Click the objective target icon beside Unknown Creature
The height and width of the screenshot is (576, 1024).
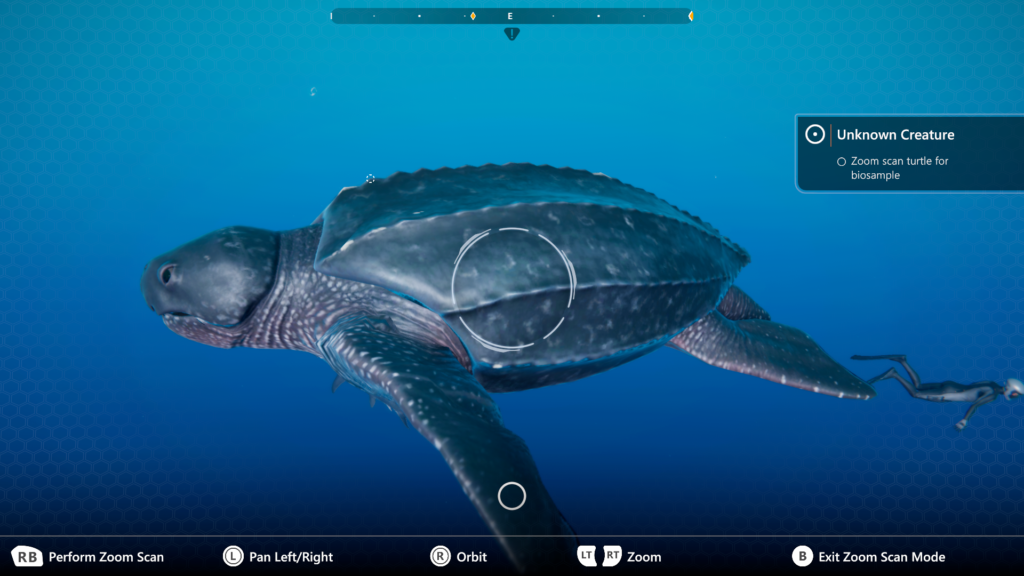click(x=814, y=135)
